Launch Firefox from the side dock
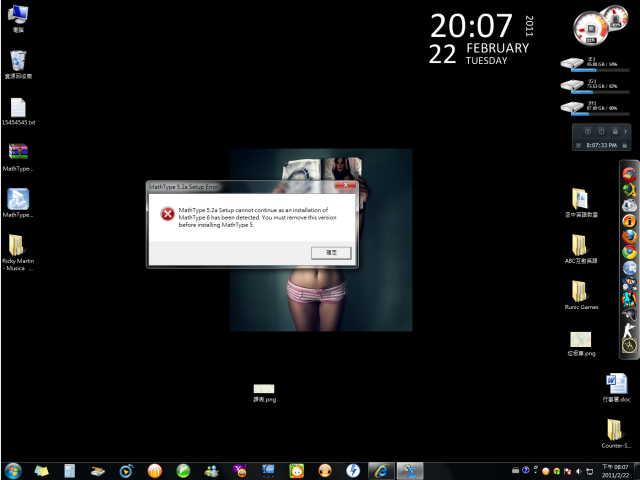The image size is (640, 480). 629,236
